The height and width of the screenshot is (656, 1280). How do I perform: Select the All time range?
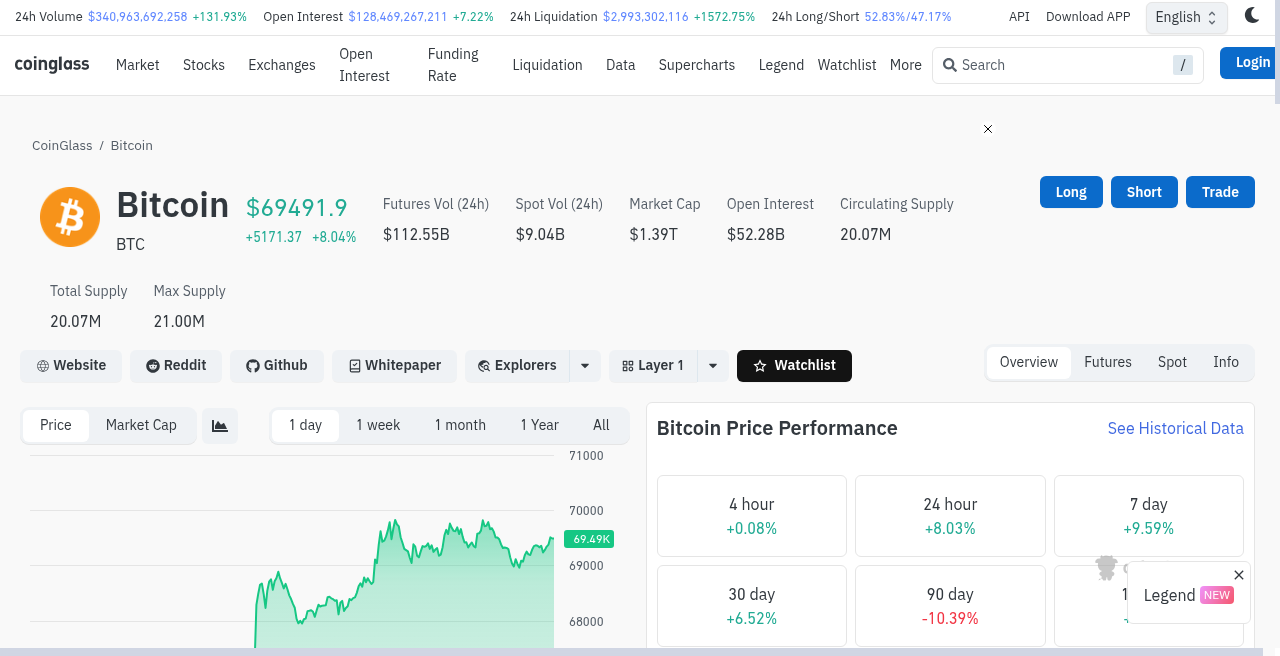601,425
